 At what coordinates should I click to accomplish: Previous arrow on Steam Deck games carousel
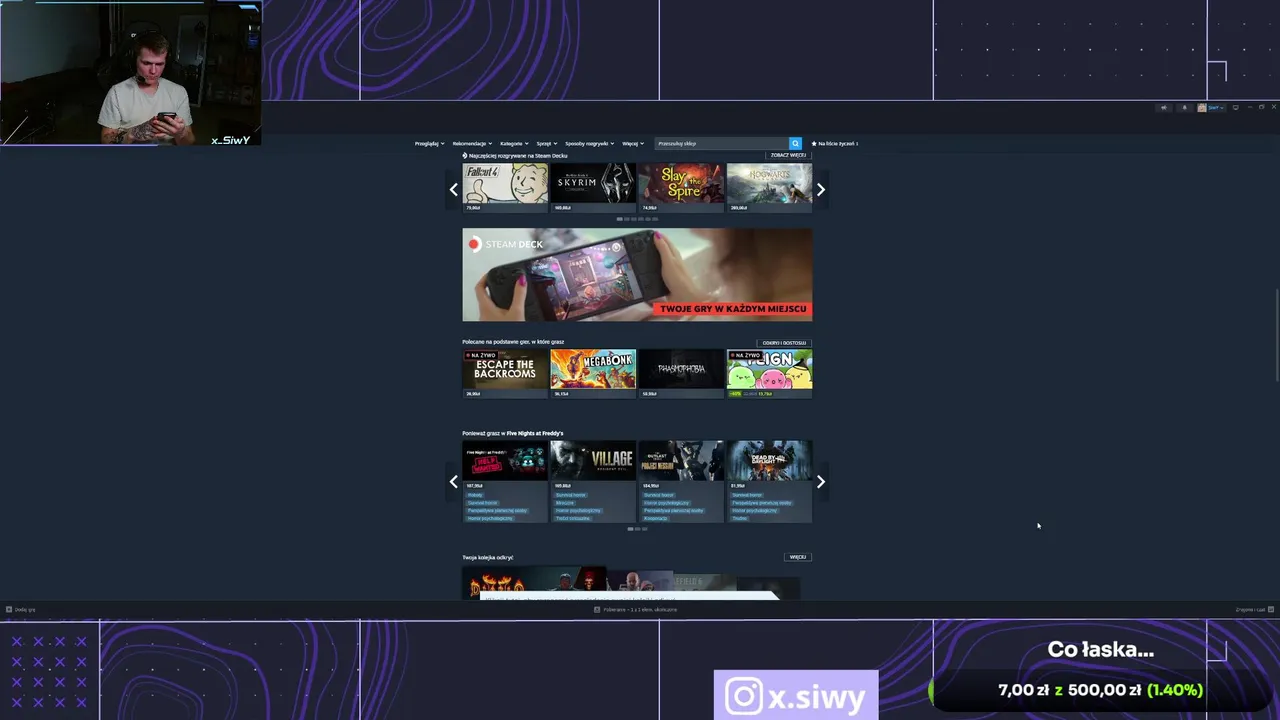click(454, 190)
